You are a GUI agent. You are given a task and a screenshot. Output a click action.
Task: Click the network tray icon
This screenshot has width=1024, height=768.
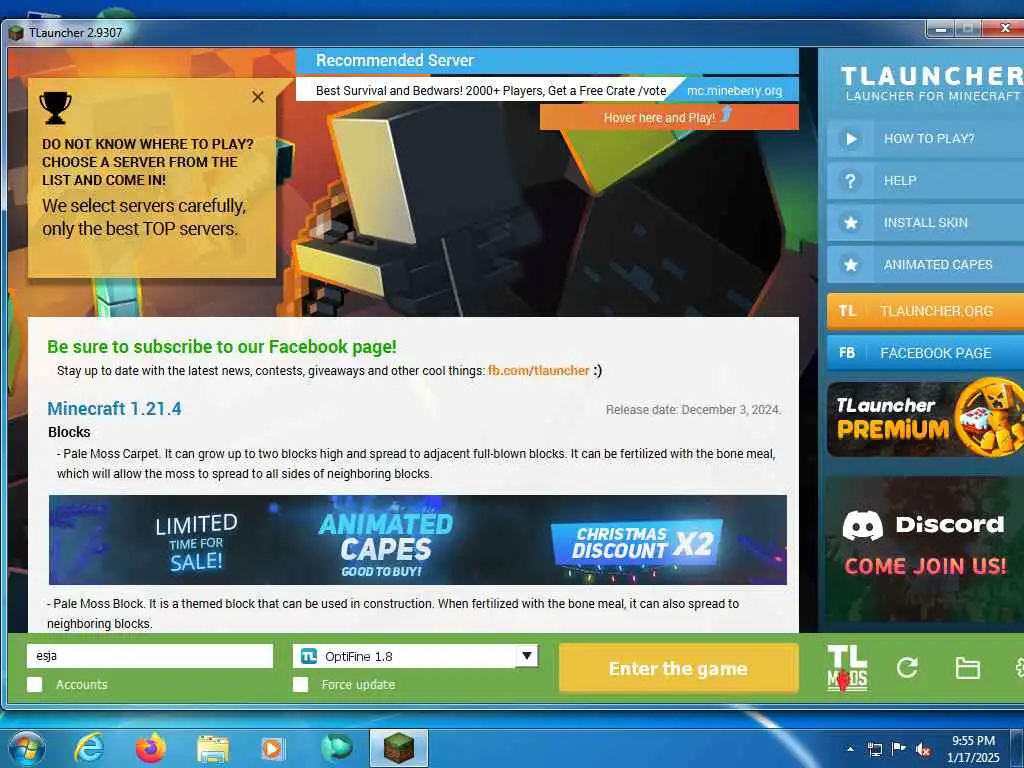874,749
